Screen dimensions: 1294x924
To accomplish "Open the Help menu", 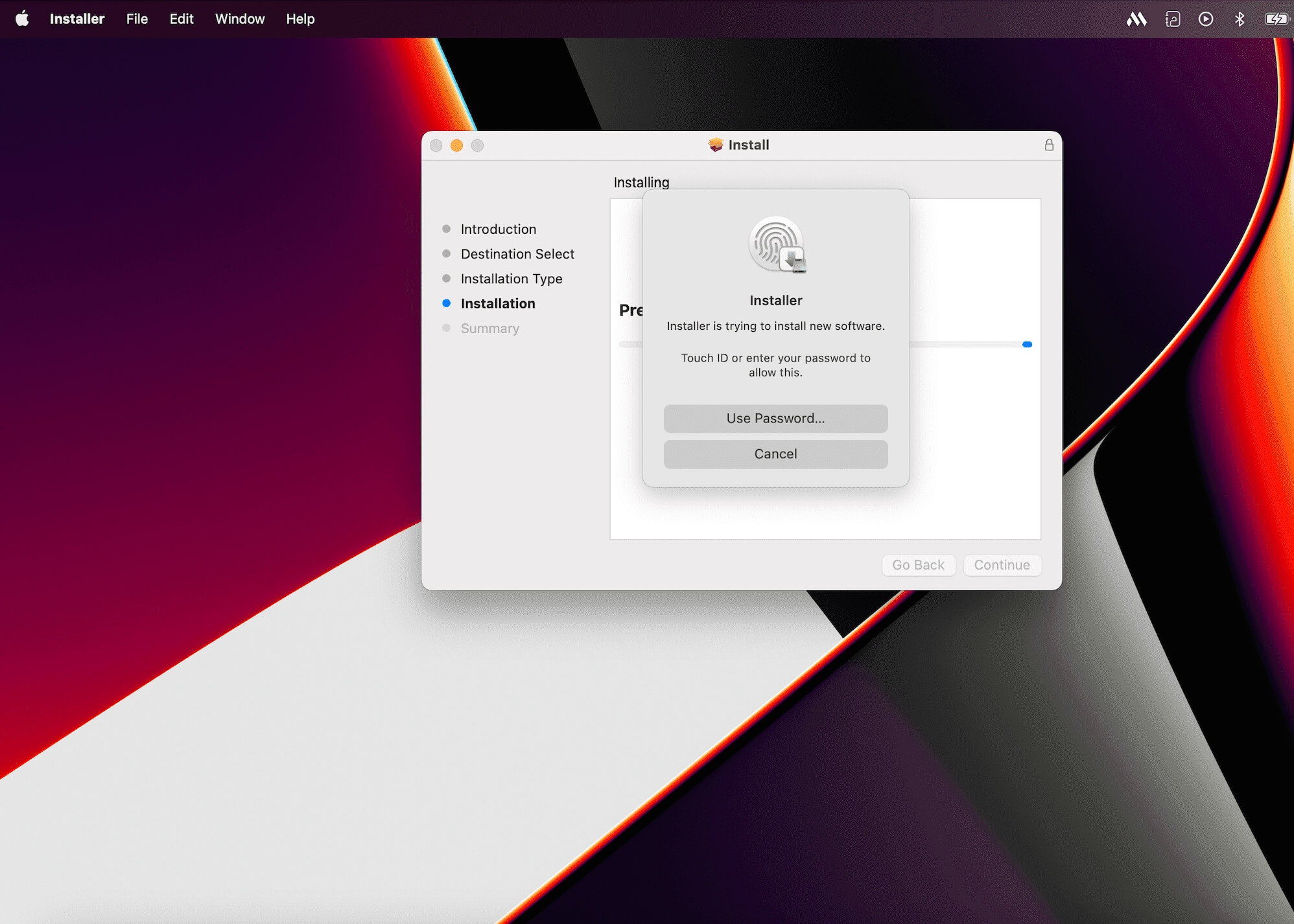I will [x=300, y=19].
